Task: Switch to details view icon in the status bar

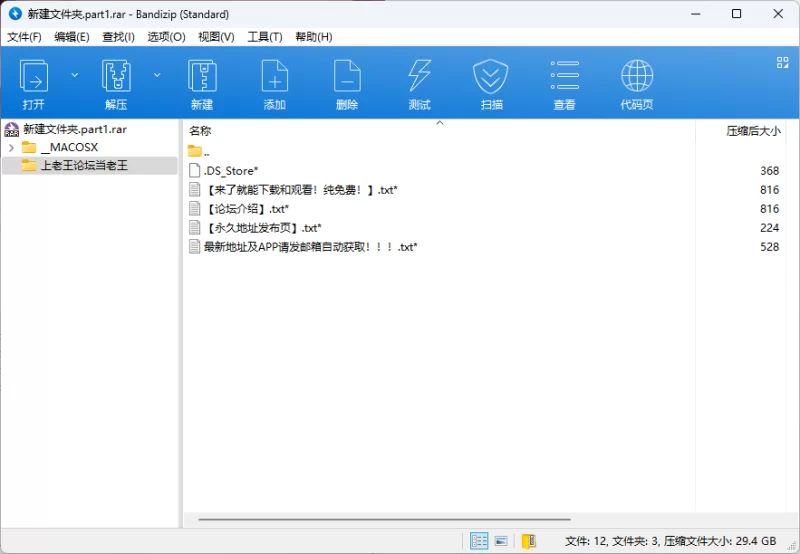Action: point(479,541)
